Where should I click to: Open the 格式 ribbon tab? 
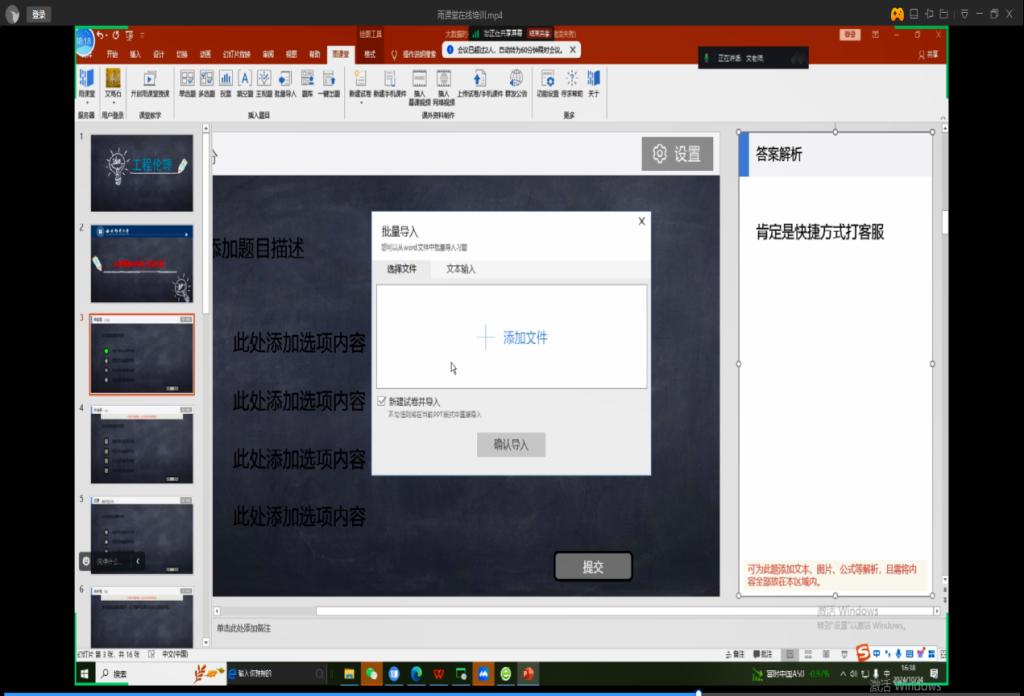pyautogui.click(x=370, y=55)
